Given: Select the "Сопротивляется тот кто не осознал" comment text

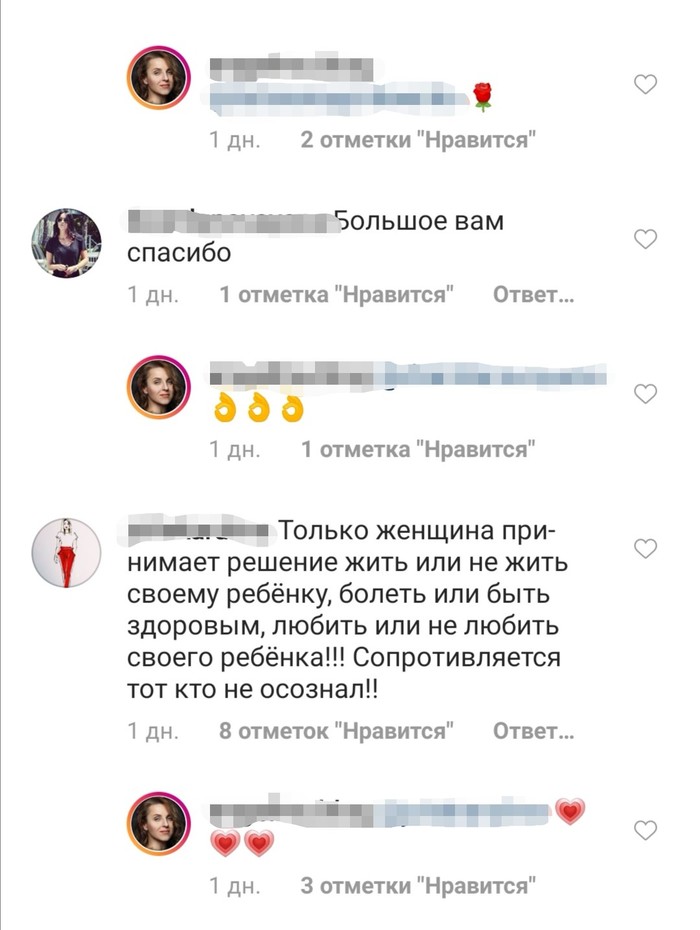Looking at the screenshot, I should [x=344, y=674].
